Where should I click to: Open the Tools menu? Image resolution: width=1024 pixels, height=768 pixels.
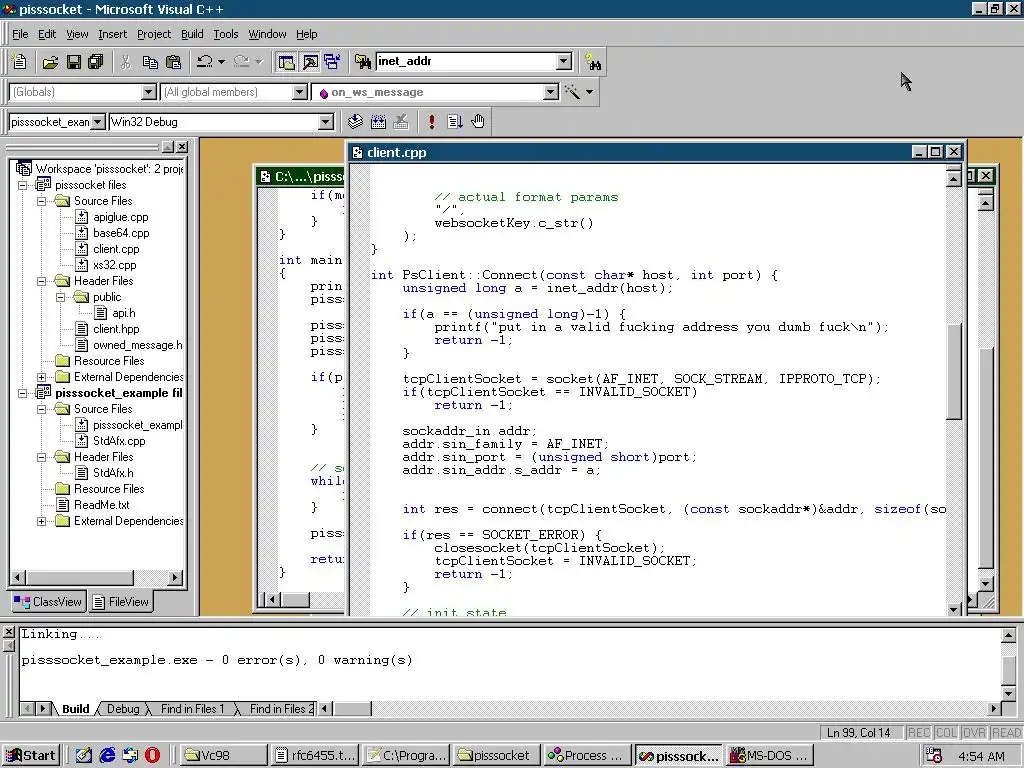pos(225,34)
